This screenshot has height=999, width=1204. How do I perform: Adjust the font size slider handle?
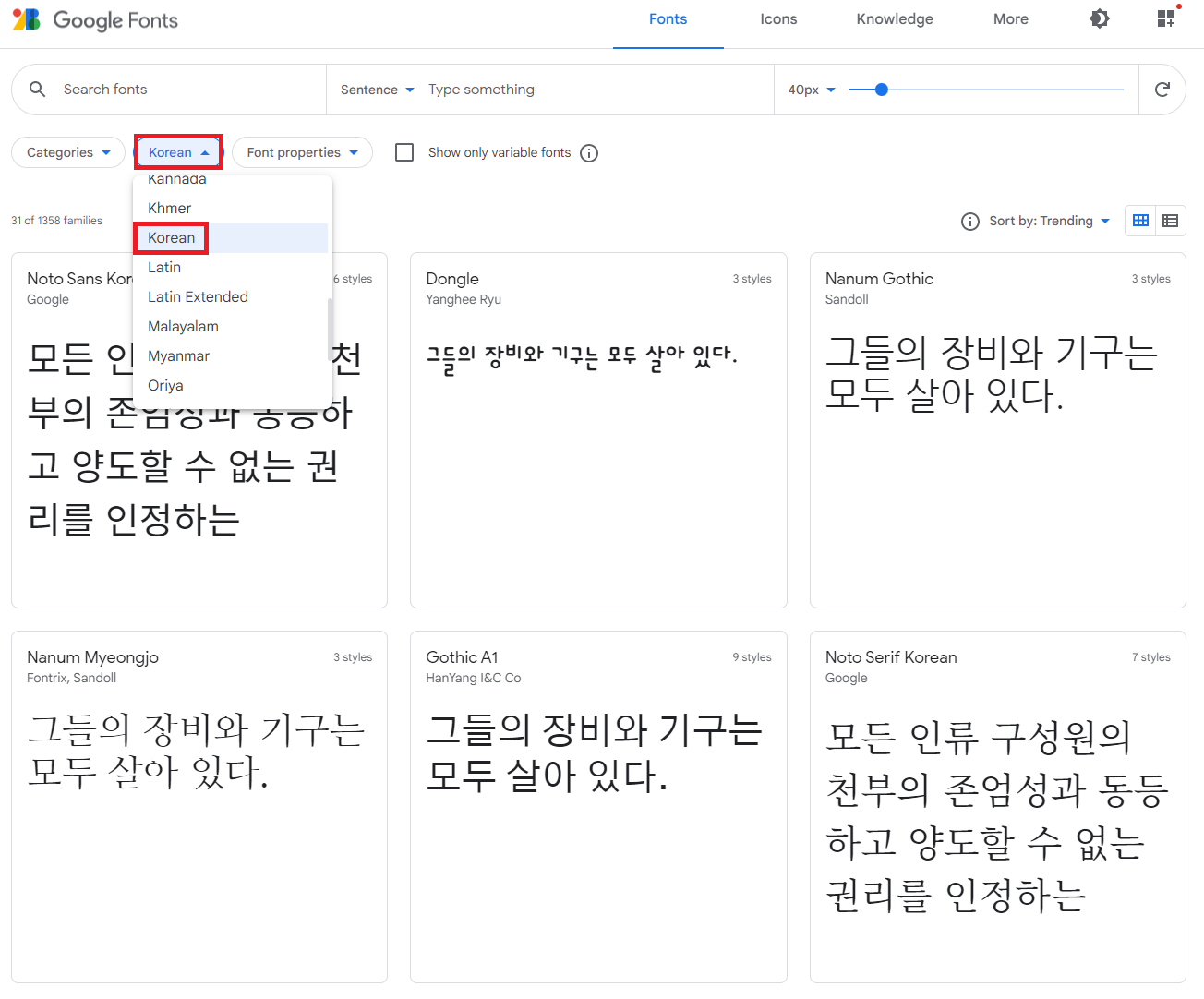tap(882, 90)
